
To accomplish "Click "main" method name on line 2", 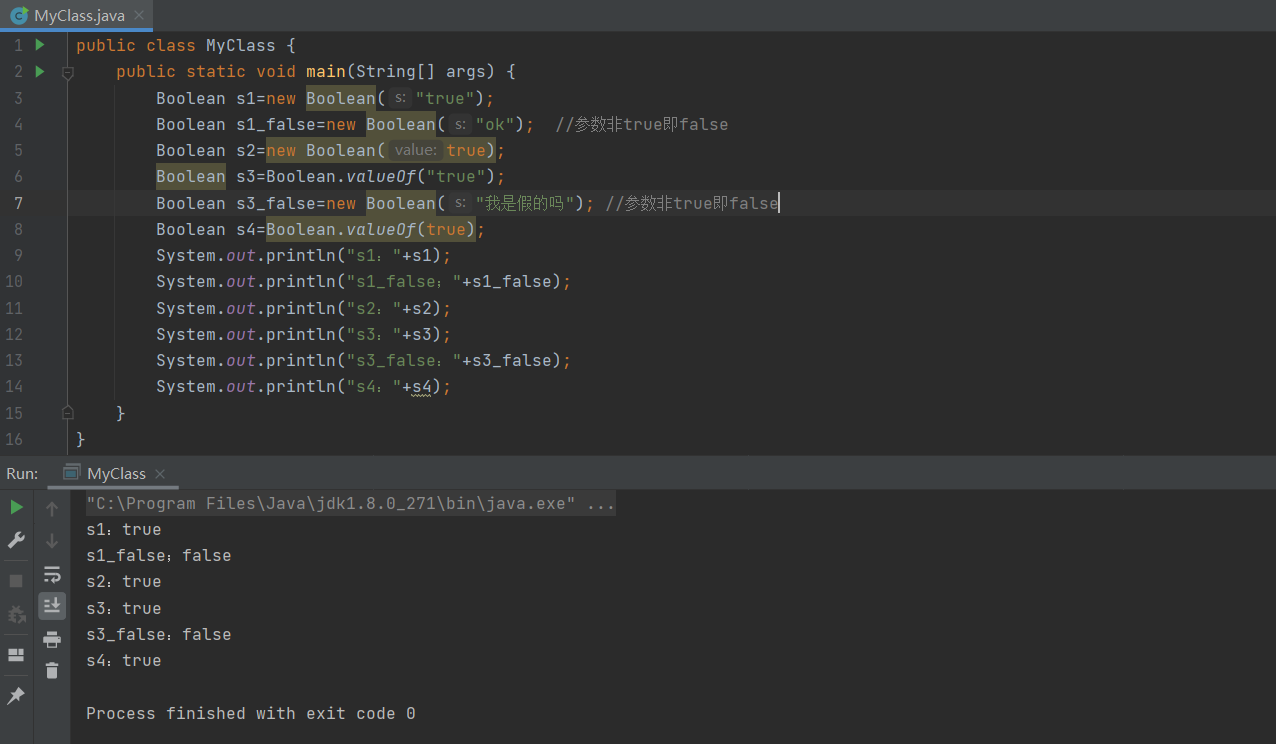I will point(326,71).
